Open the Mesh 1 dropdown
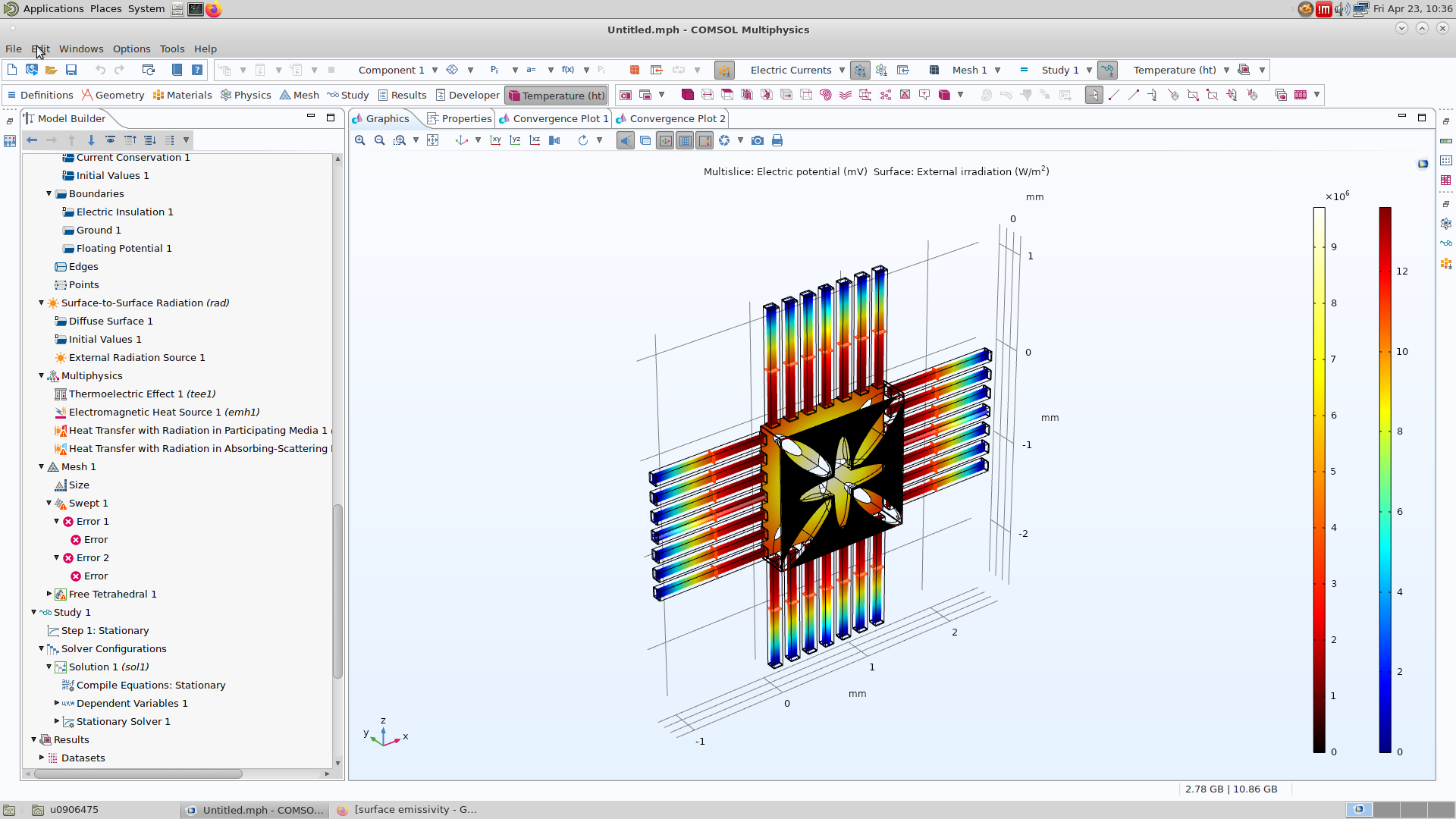 [997, 70]
